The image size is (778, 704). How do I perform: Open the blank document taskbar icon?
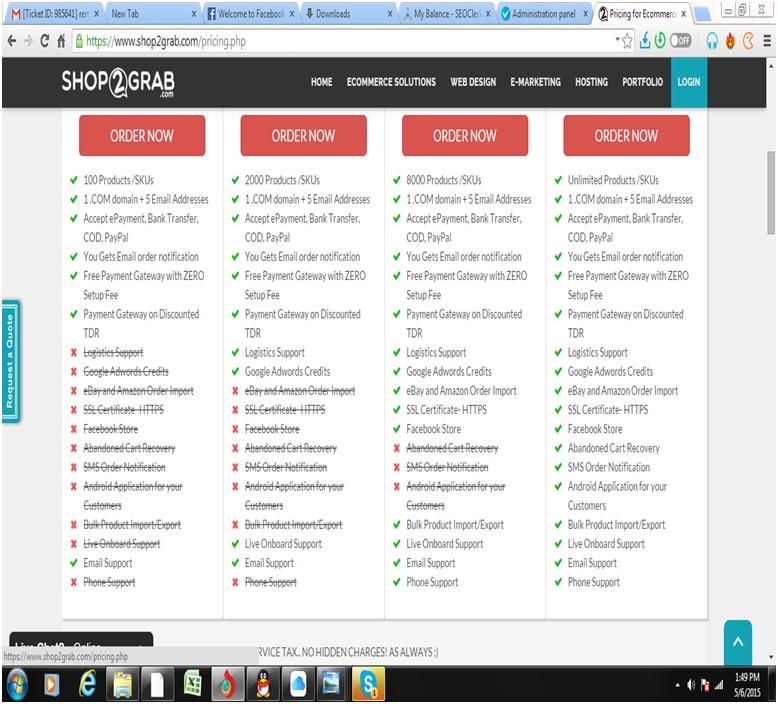tap(157, 685)
